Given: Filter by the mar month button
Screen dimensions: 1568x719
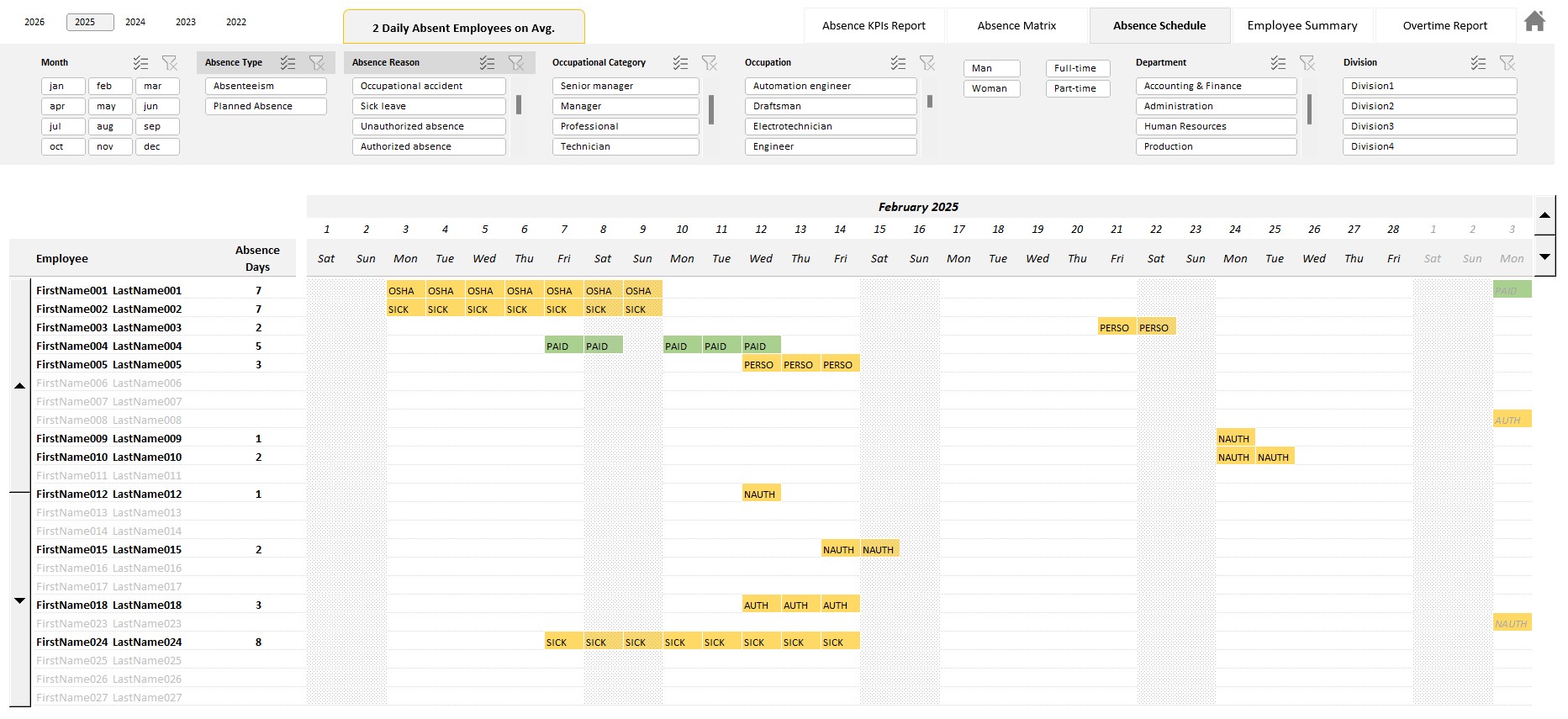Looking at the screenshot, I should (x=157, y=86).
